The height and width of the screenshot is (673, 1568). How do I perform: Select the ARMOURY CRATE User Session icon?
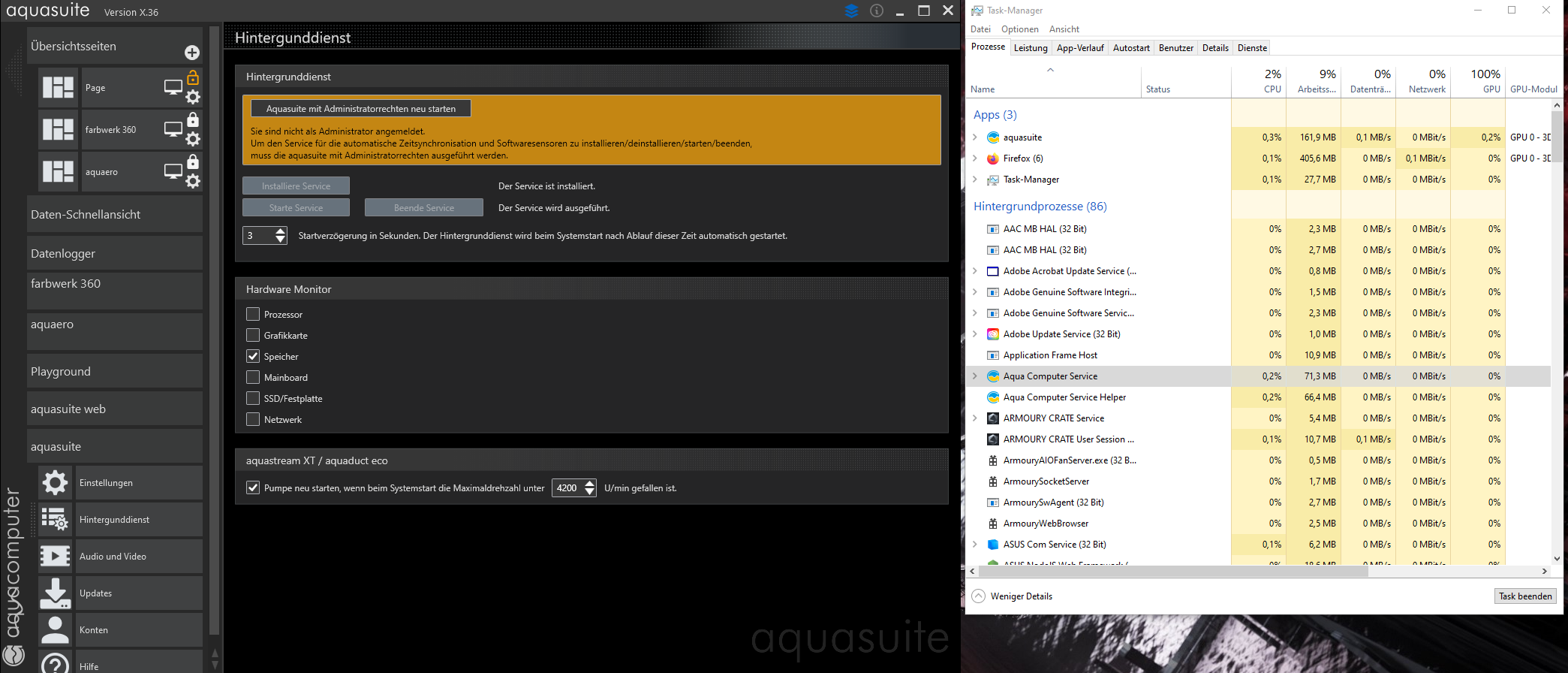tap(993, 439)
